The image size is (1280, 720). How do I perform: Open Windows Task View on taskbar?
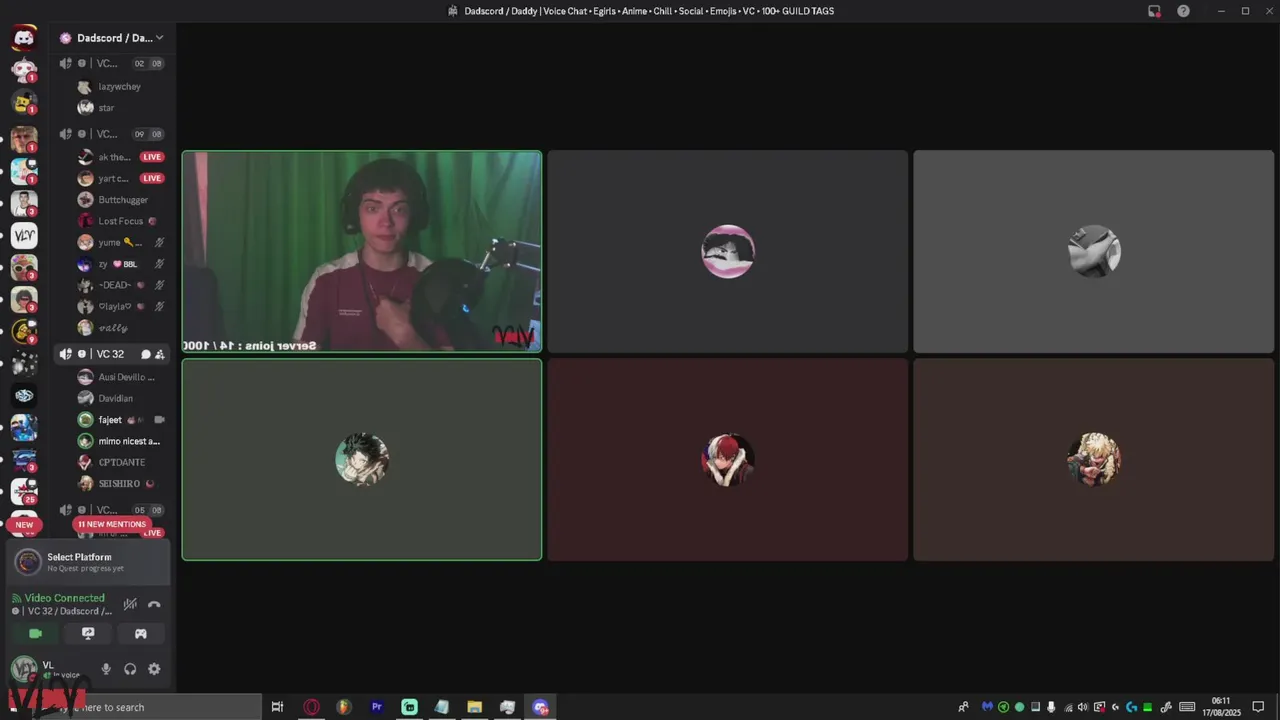[278, 707]
